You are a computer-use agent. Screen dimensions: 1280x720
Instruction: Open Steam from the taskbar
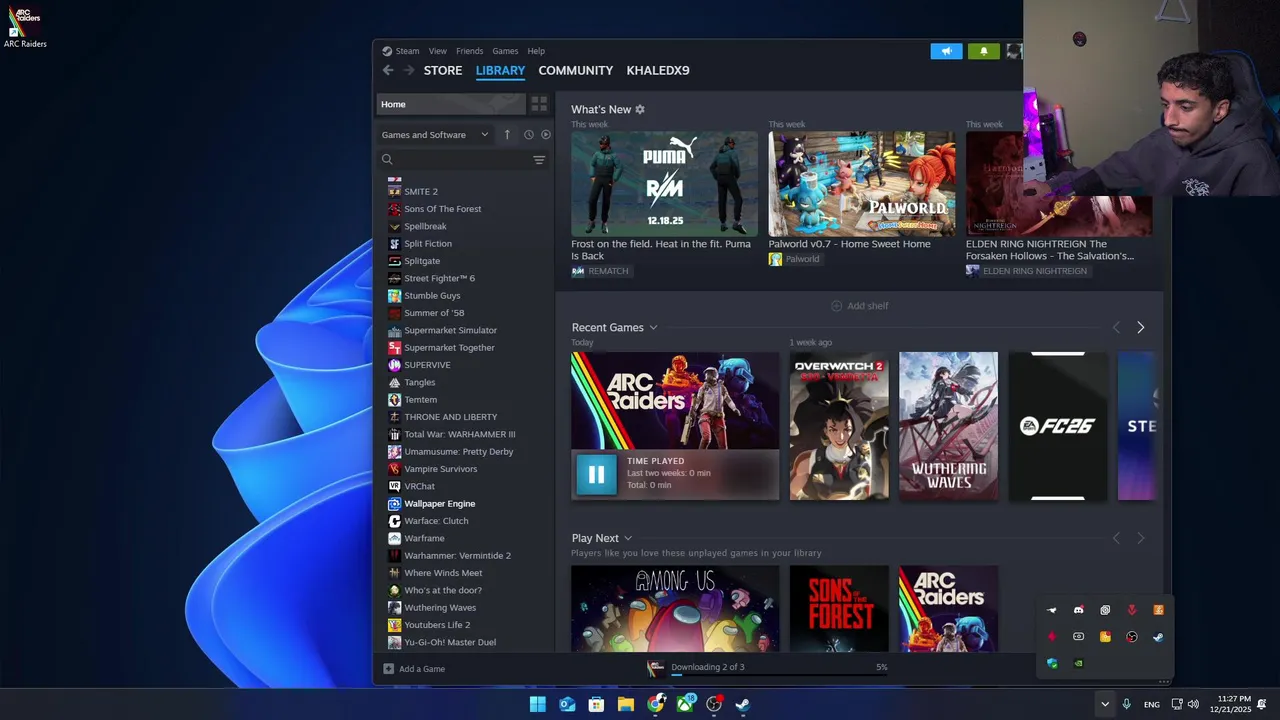click(x=743, y=704)
